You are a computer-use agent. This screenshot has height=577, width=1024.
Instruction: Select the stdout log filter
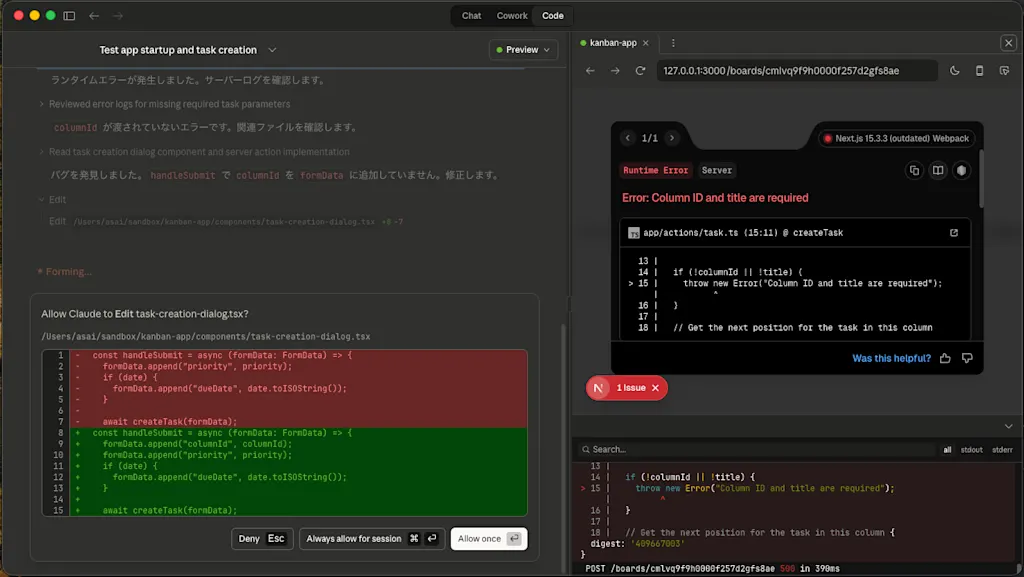point(971,450)
